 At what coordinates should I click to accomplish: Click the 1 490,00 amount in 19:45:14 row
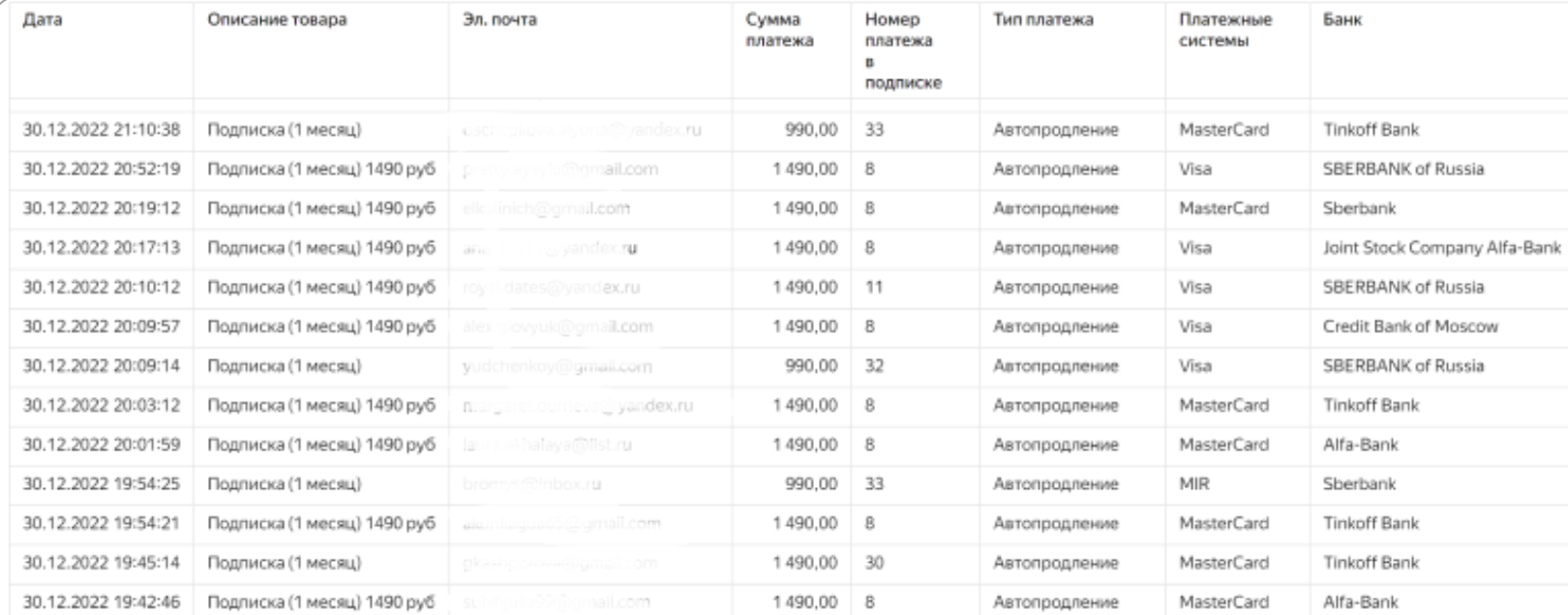coord(805,563)
